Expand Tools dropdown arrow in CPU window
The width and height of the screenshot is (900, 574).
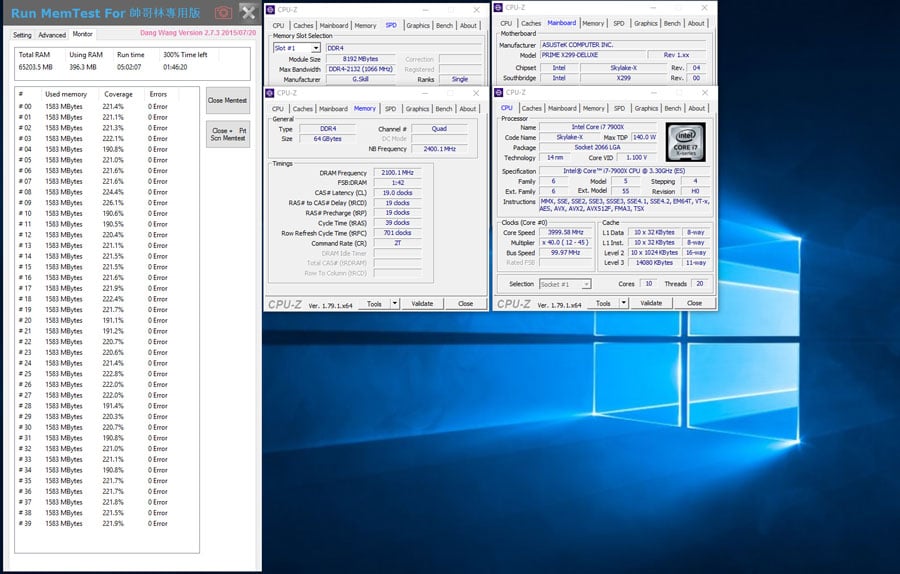pyautogui.click(x=624, y=303)
